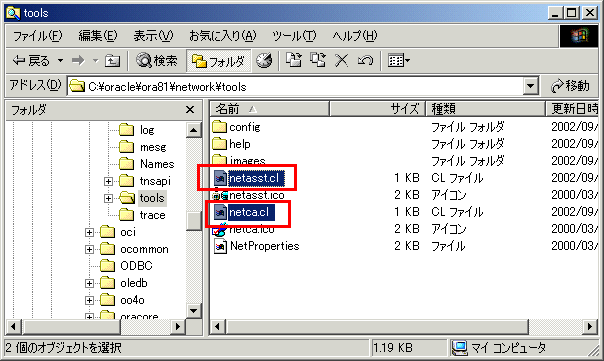Close the フォルダ folders pane
This screenshot has height=361, width=604.
tap(190, 110)
